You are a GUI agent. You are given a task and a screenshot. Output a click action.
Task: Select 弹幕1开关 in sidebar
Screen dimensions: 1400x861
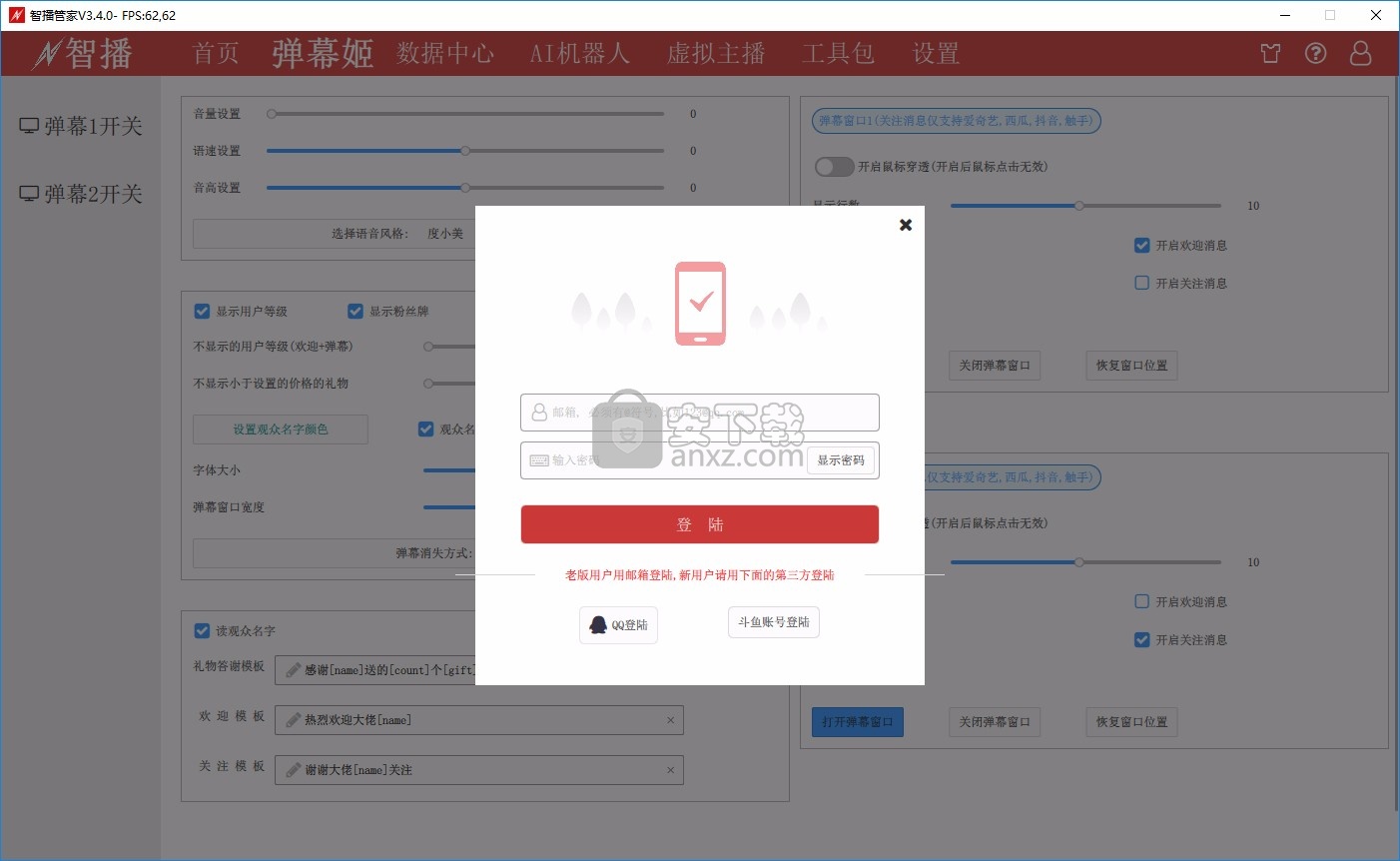[x=81, y=126]
